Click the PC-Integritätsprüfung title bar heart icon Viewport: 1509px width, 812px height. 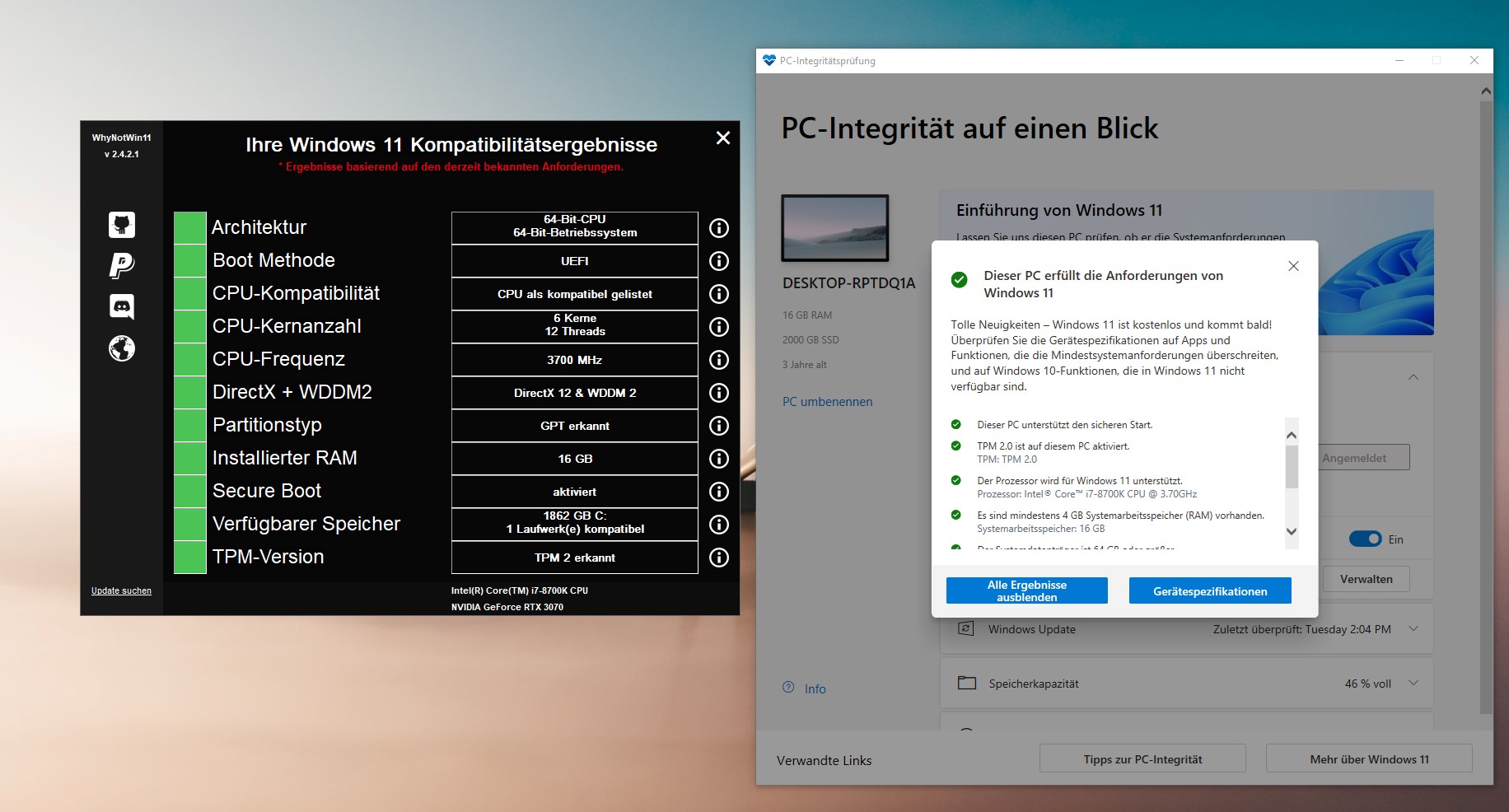[x=769, y=60]
